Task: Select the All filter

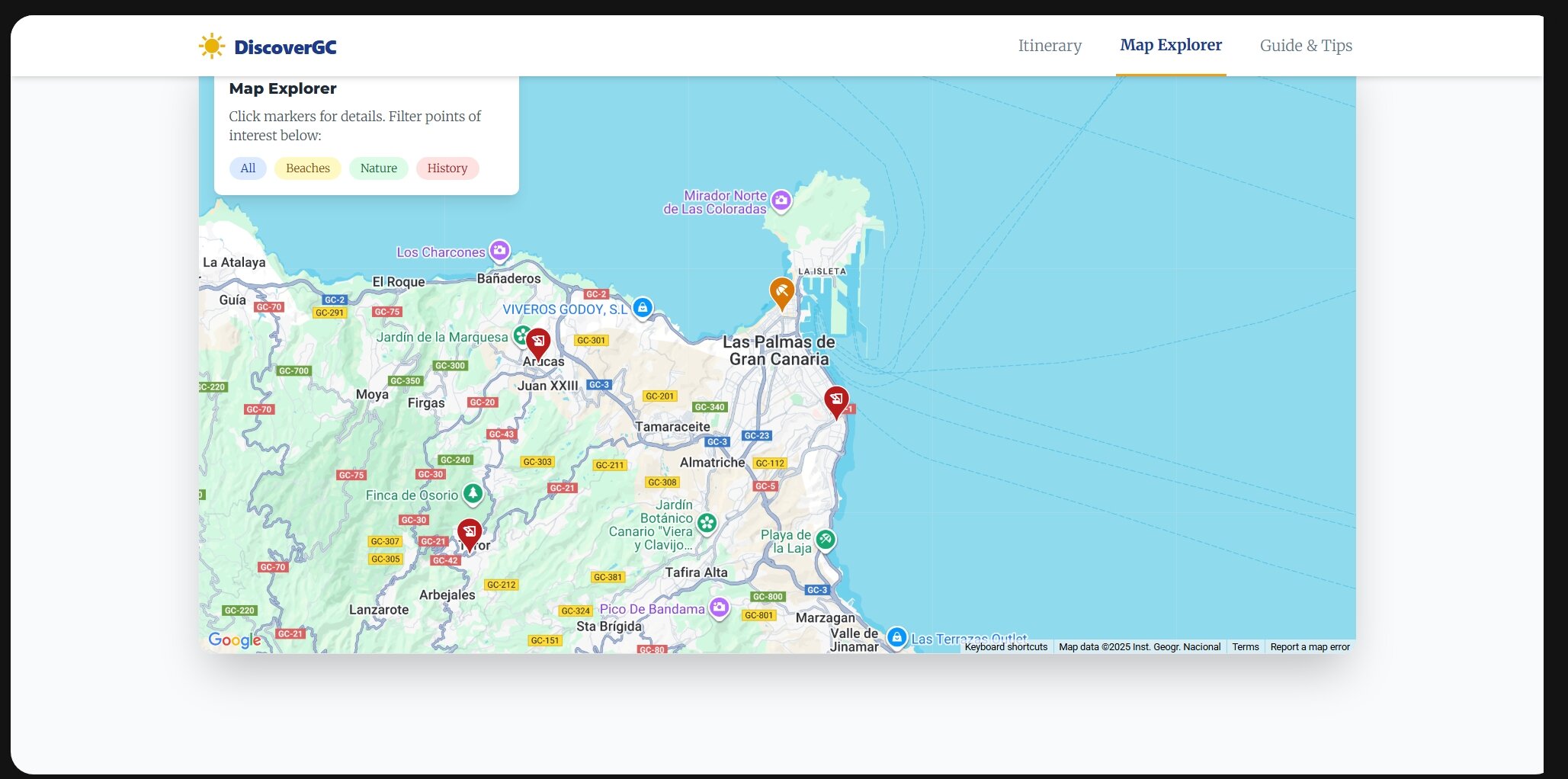Action: click(248, 168)
